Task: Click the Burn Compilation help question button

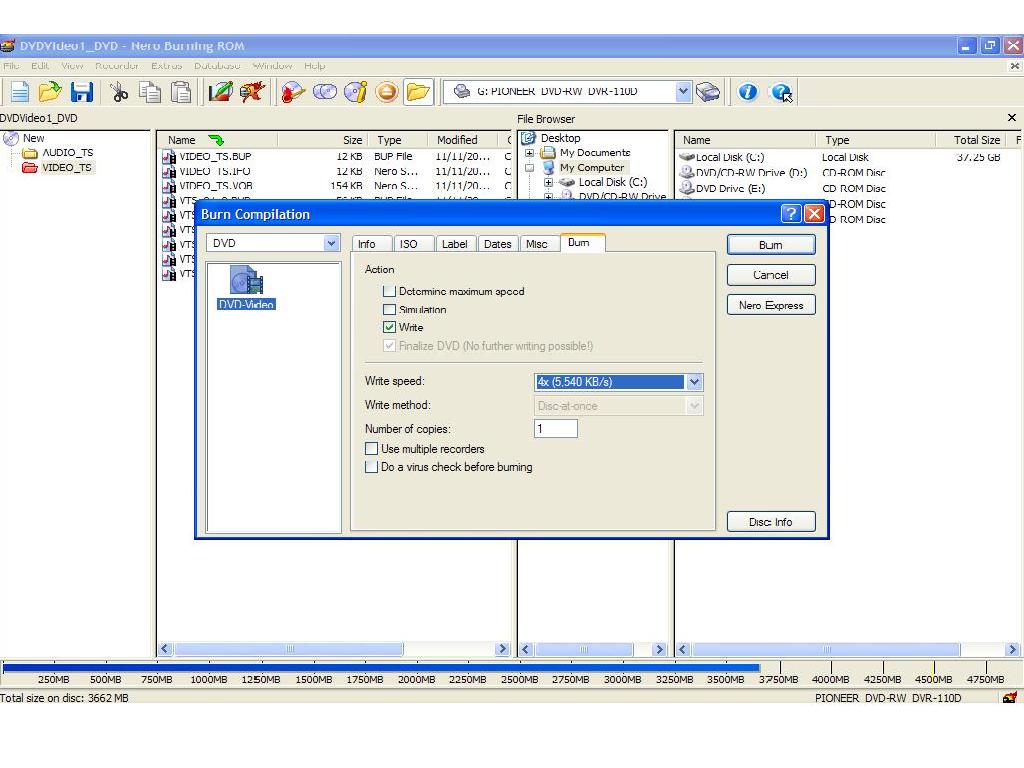Action: 790,214
